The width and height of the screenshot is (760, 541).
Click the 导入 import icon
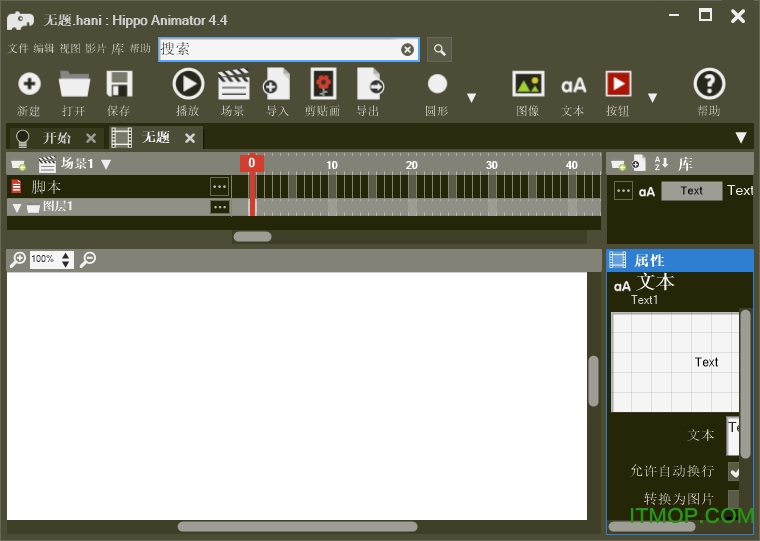tap(277, 84)
